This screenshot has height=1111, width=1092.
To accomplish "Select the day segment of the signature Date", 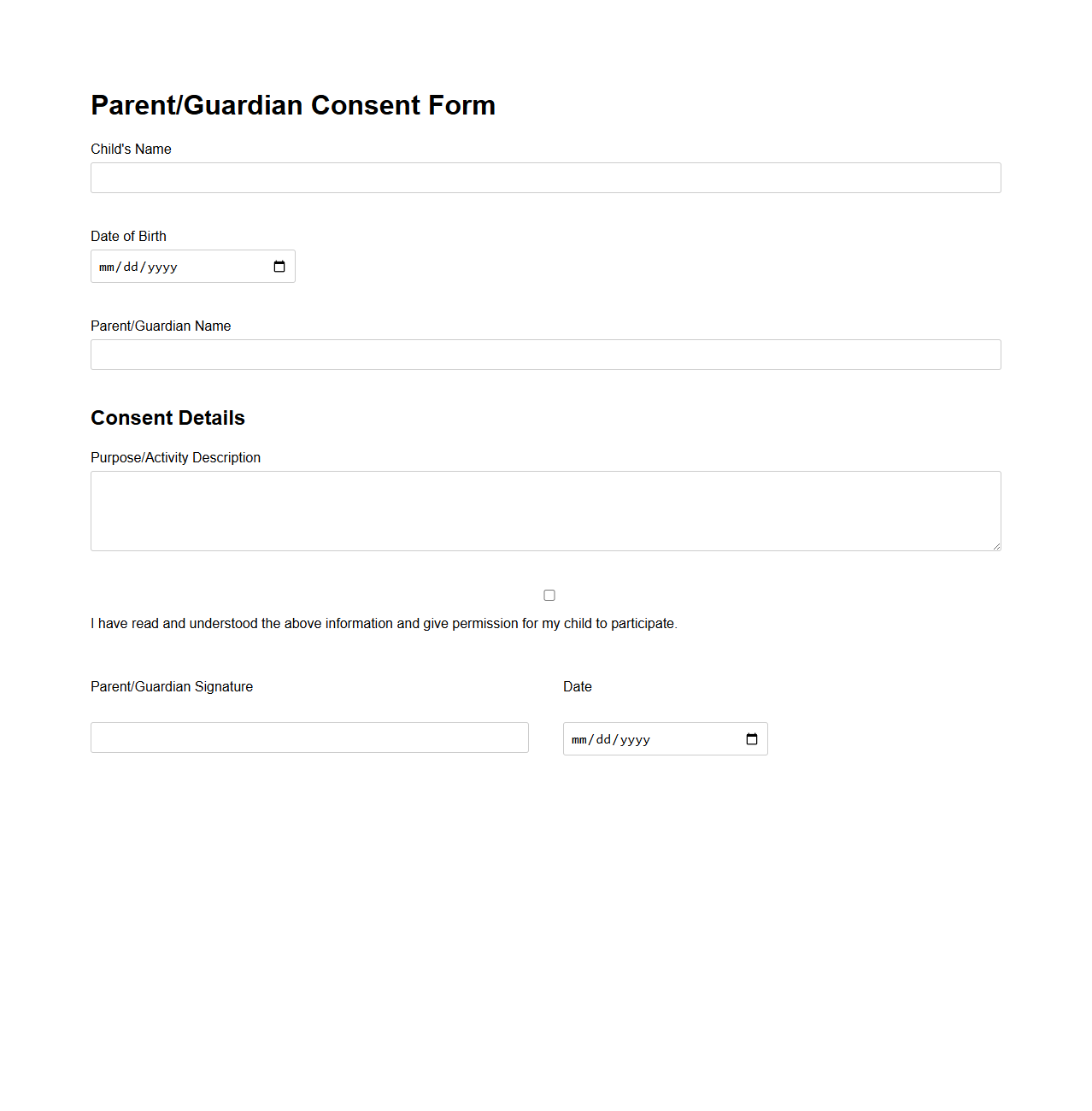I will pyautogui.click(x=603, y=739).
